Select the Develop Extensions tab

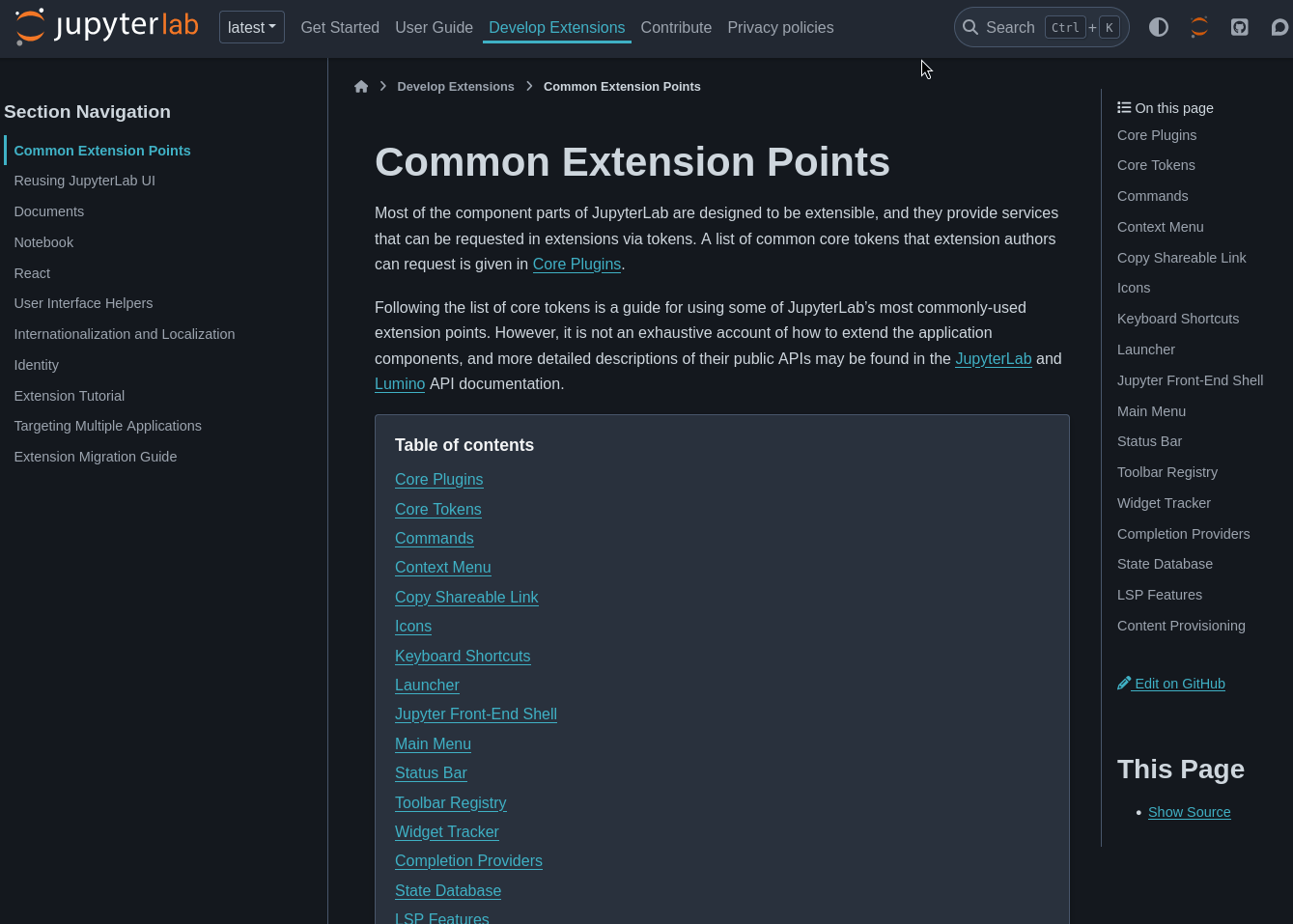pos(556,27)
